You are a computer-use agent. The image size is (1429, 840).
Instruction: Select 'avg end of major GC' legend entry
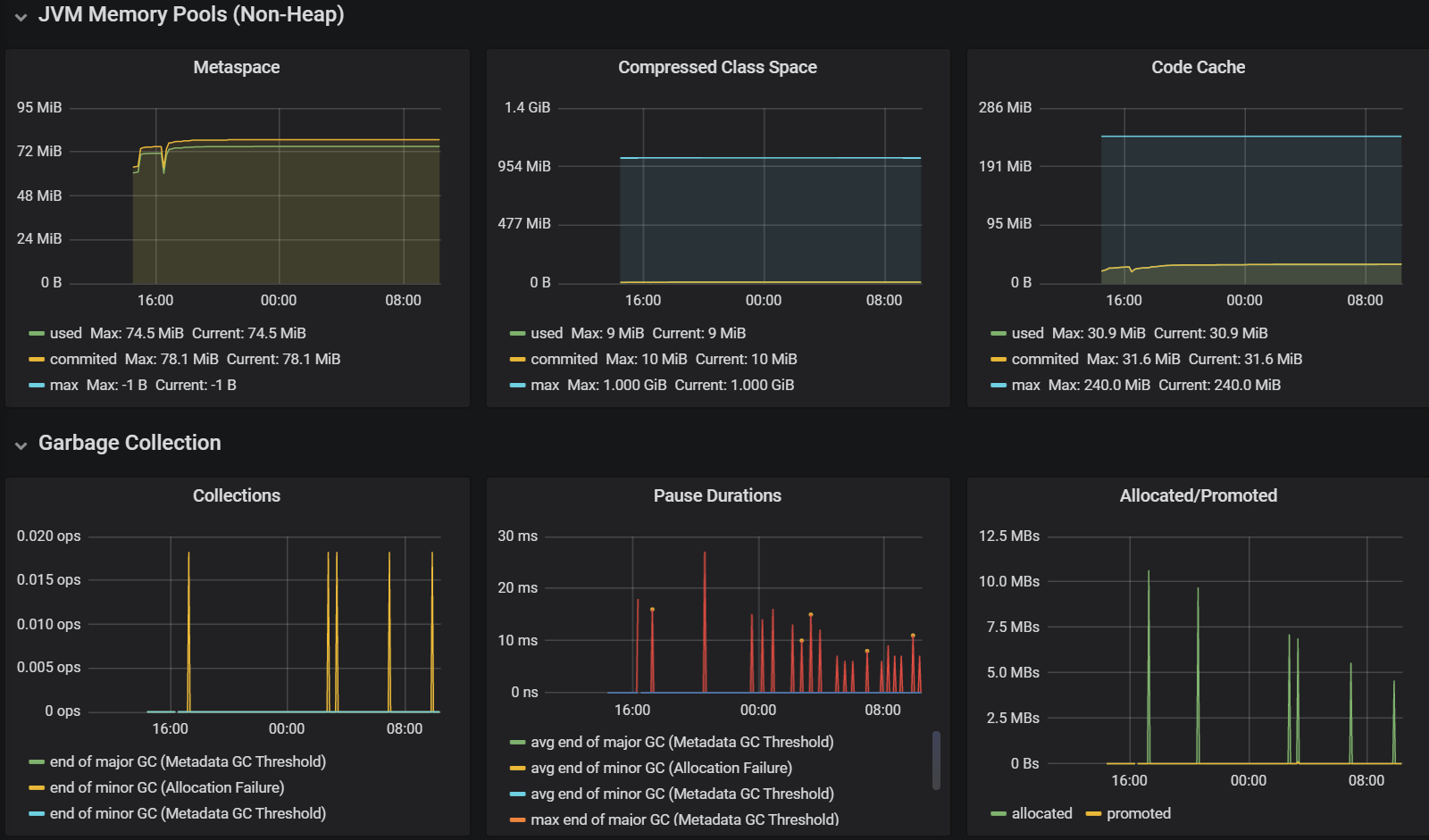[681, 742]
